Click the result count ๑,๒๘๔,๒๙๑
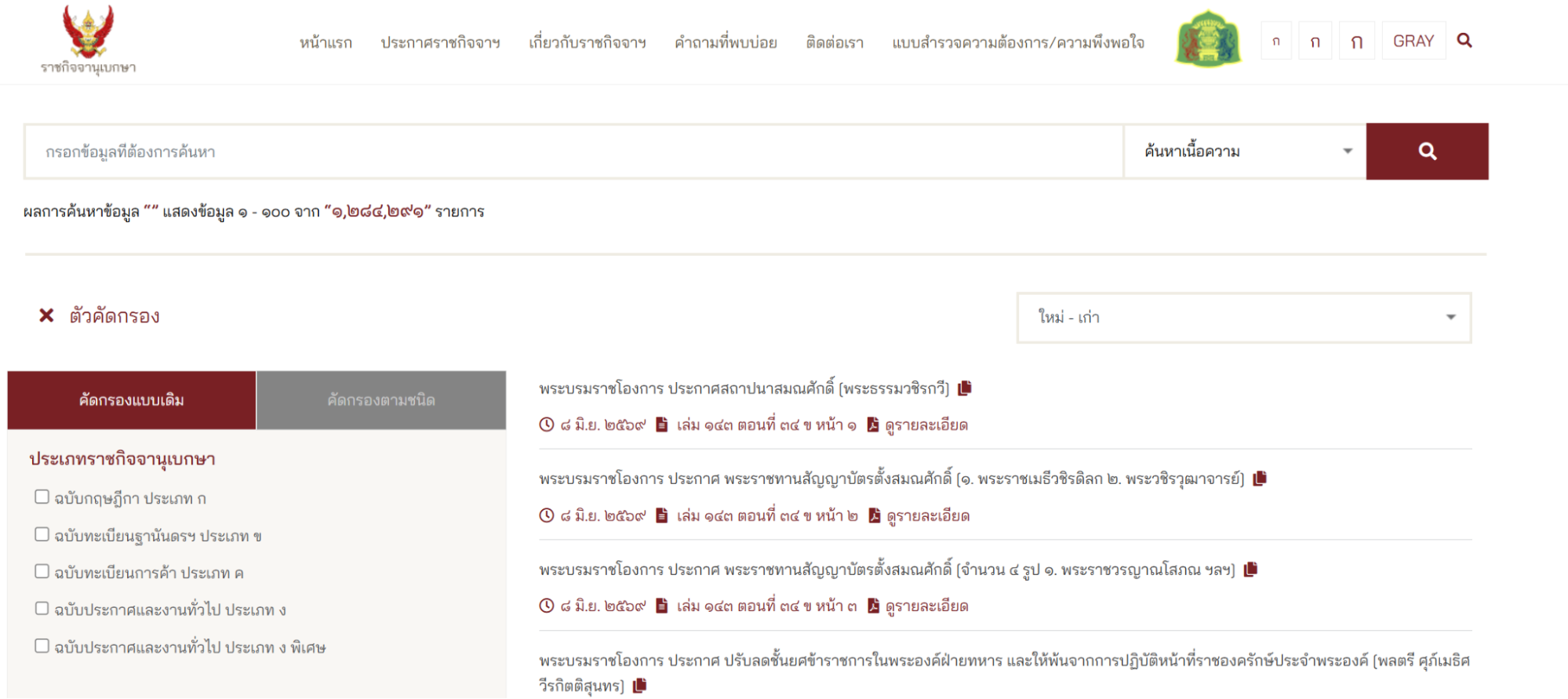The image size is (1568, 699). (x=377, y=212)
